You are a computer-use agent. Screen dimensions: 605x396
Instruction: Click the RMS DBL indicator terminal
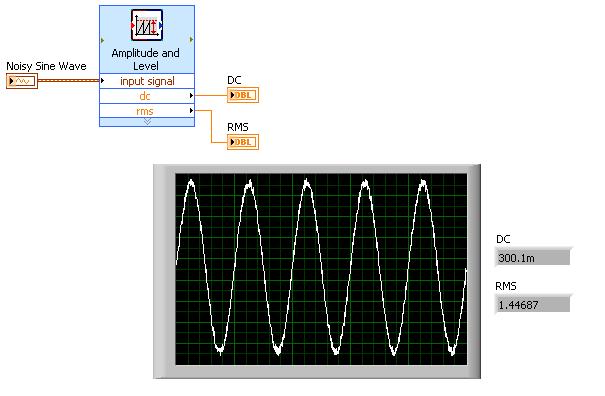pyautogui.click(x=243, y=142)
